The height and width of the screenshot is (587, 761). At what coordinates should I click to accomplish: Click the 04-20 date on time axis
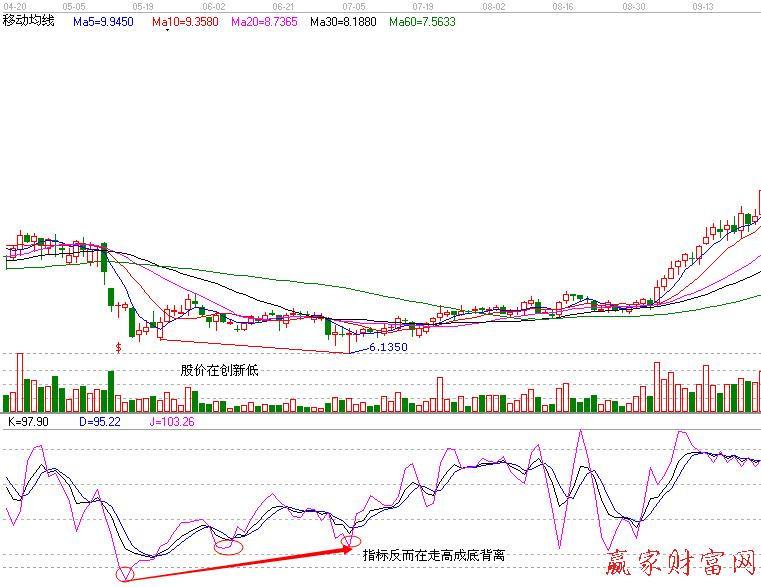[14, 5]
